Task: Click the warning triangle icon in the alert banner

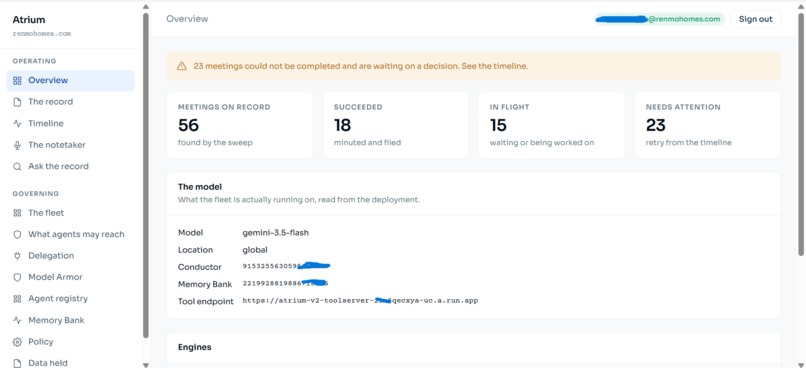Action: (181, 66)
